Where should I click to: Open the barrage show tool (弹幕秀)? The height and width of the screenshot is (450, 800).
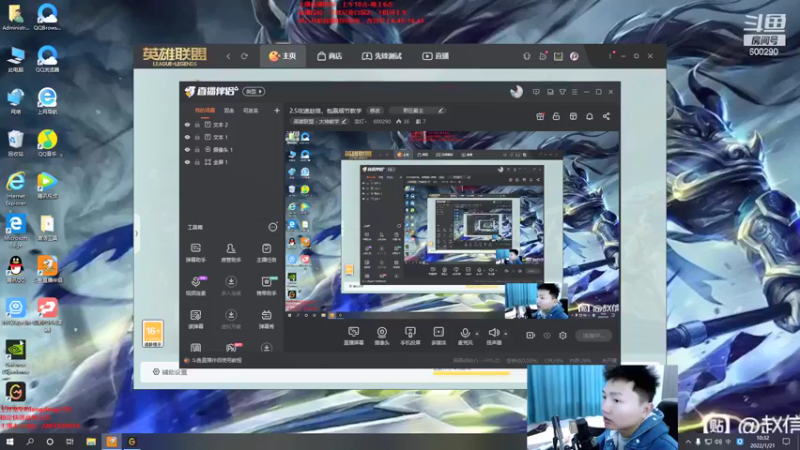266,319
